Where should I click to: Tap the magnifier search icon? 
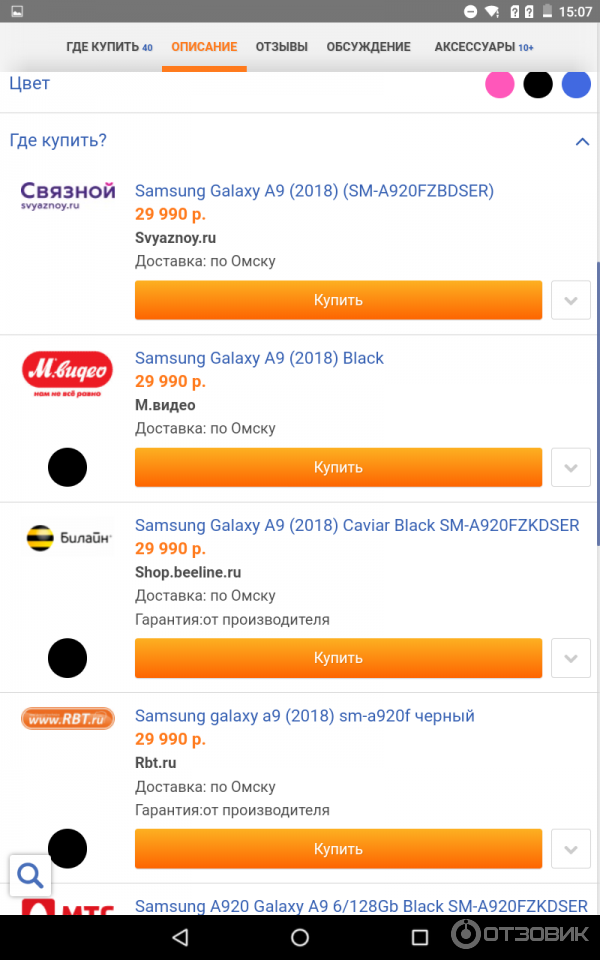pyautogui.click(x=30, y=876)
